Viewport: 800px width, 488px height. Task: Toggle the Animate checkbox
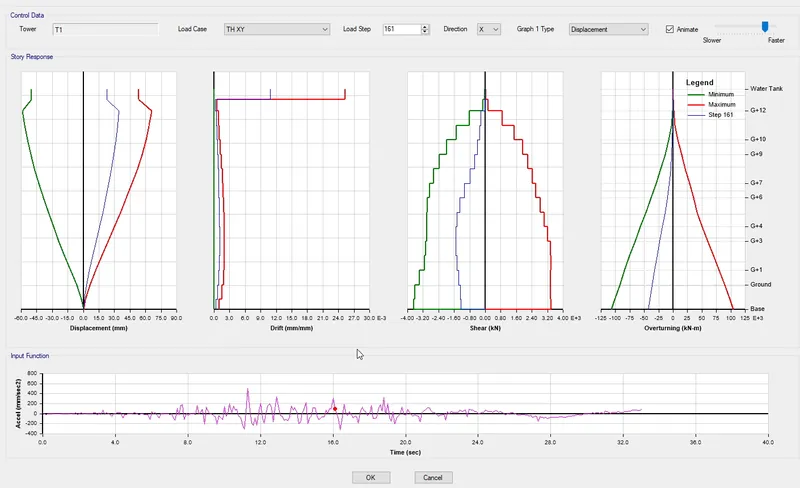tap(670, 30)
